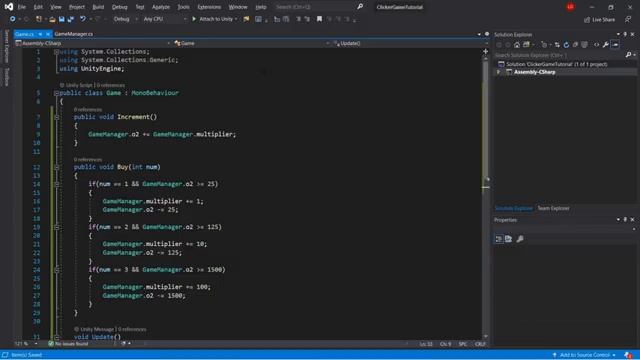Open the Any CPU platform dropdown
Screen dimensions: 640x360
164,19
